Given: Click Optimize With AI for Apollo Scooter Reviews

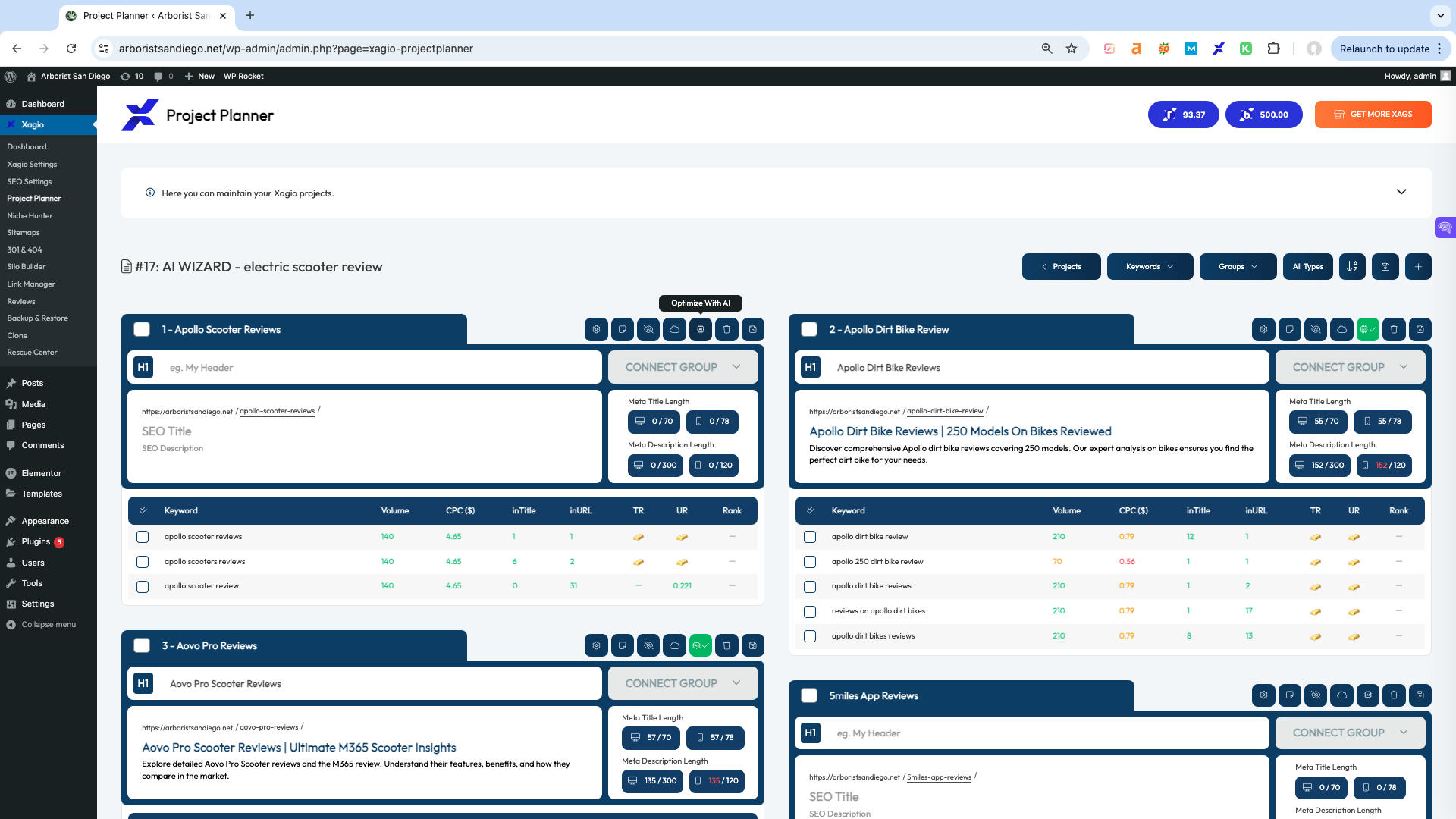Looking at the screenshot, I should pyautogui.click(x=700, y=329).
